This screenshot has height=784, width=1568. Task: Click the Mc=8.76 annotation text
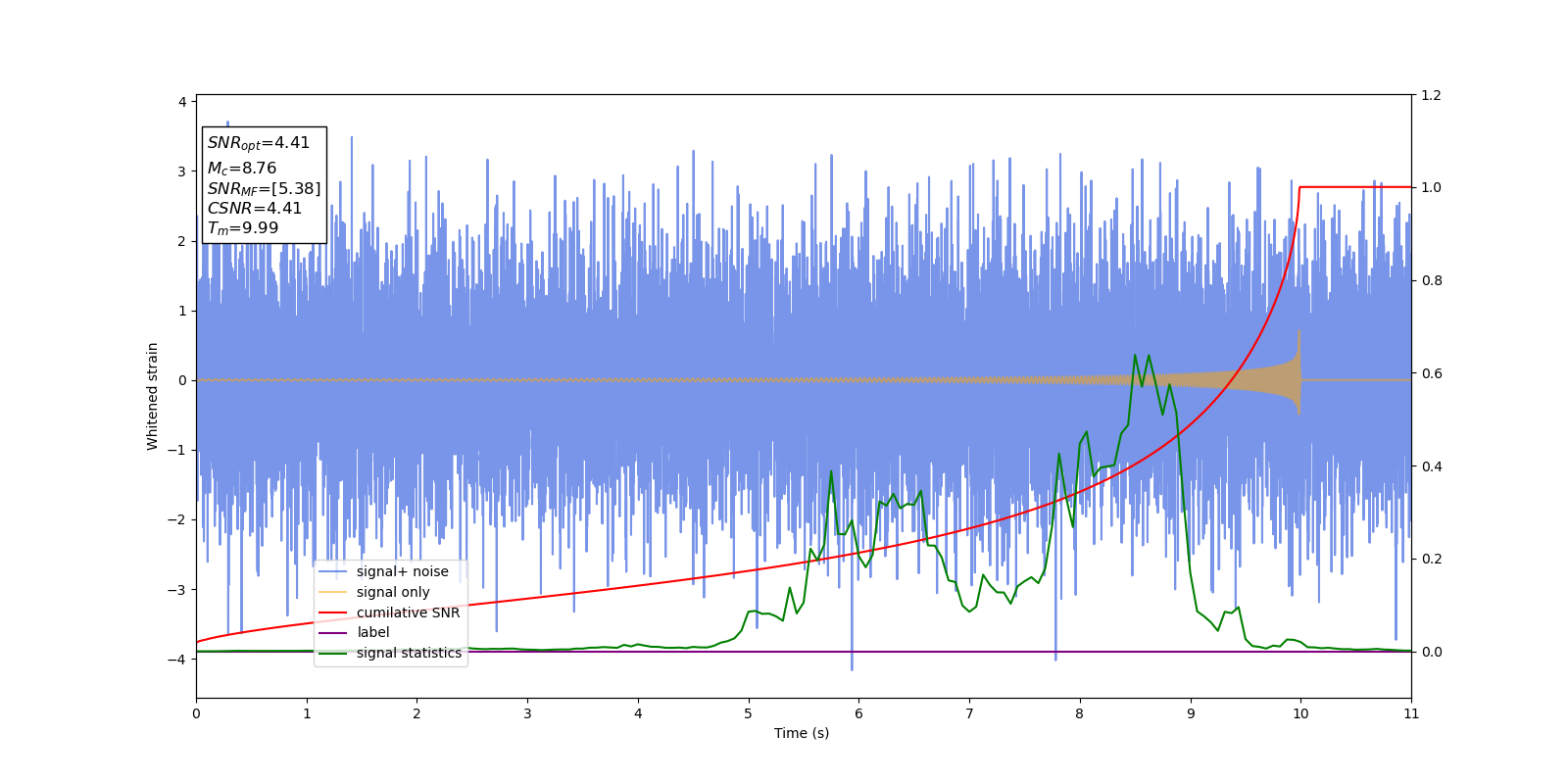242,169
